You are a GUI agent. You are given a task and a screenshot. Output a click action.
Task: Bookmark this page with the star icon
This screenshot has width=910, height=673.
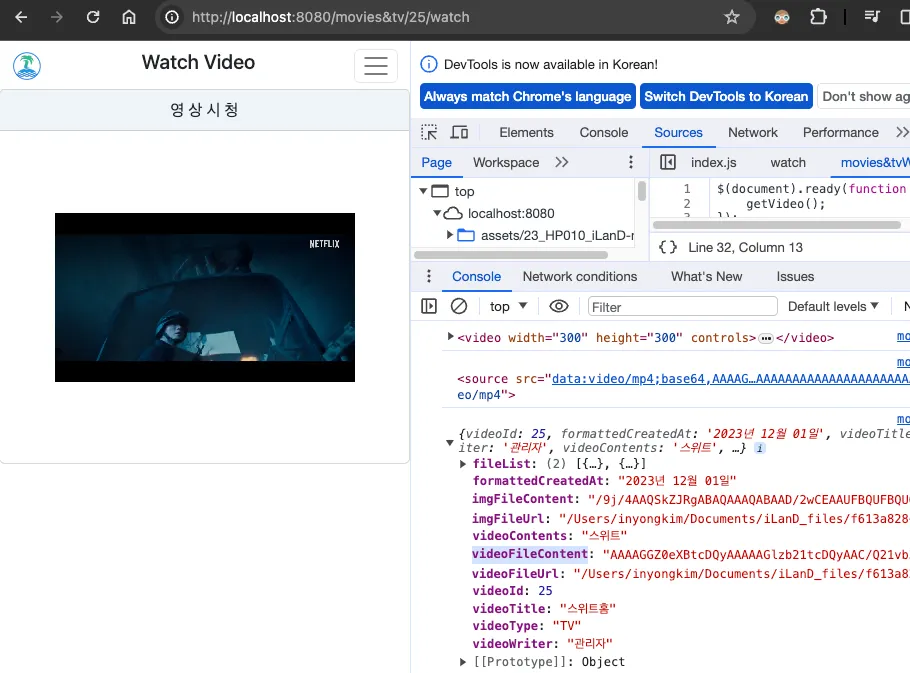pyautogui.click(x=732, y=17)
